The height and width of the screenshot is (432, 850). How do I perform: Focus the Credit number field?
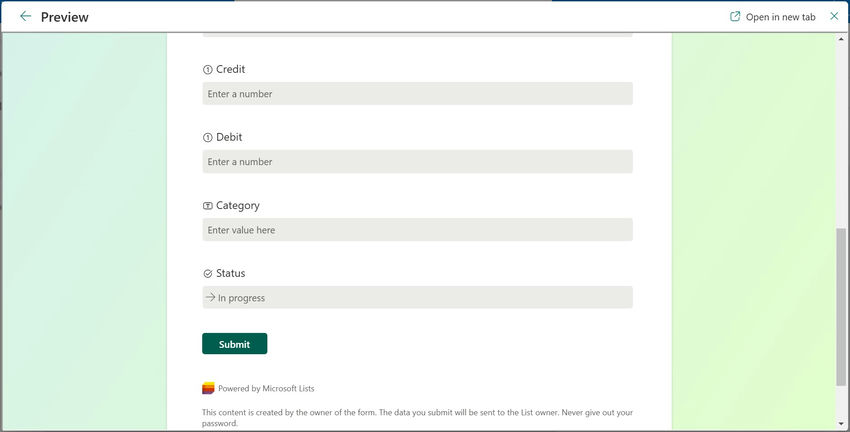pos(417,94)
